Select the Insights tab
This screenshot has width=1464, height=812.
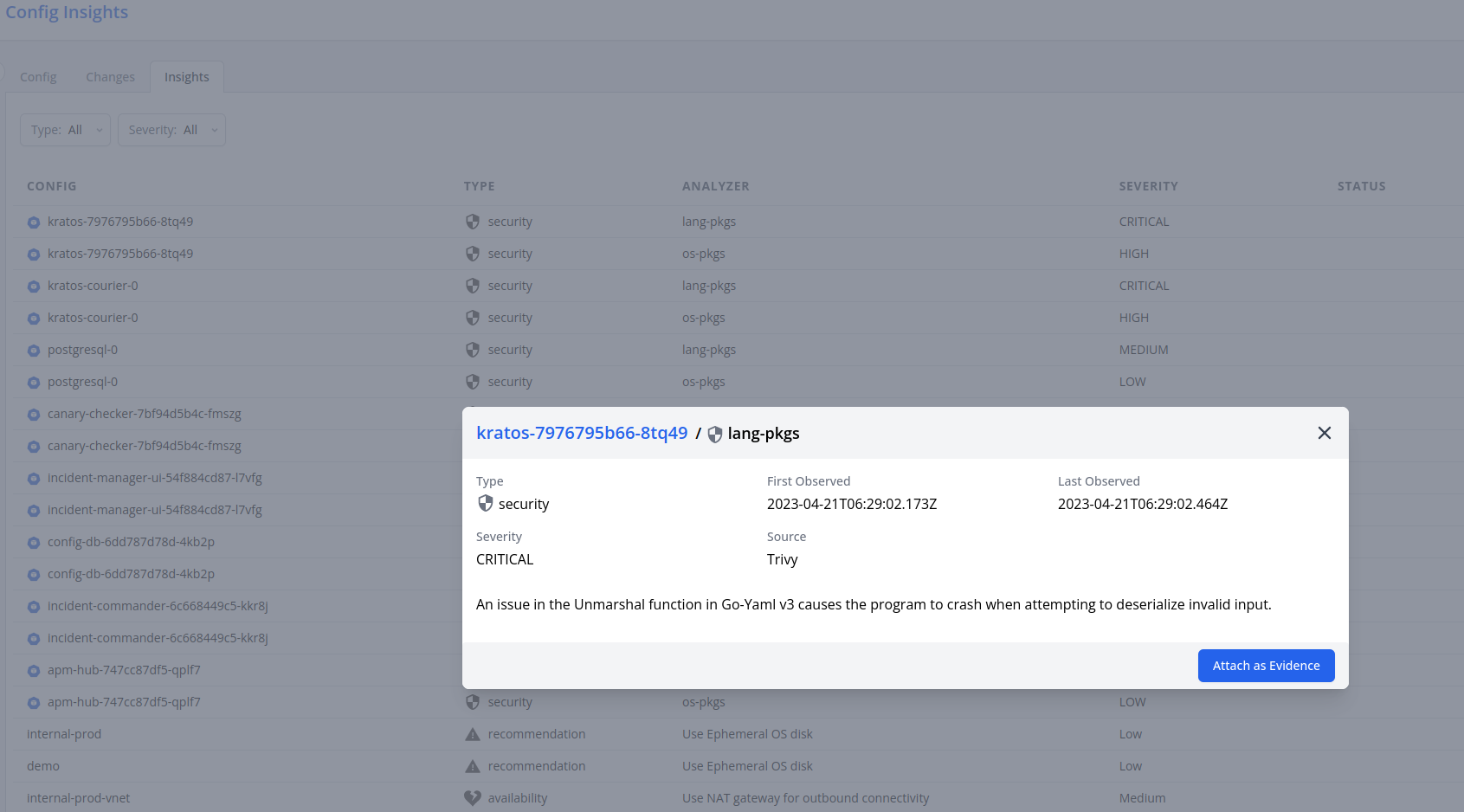[x=187, y=77]
